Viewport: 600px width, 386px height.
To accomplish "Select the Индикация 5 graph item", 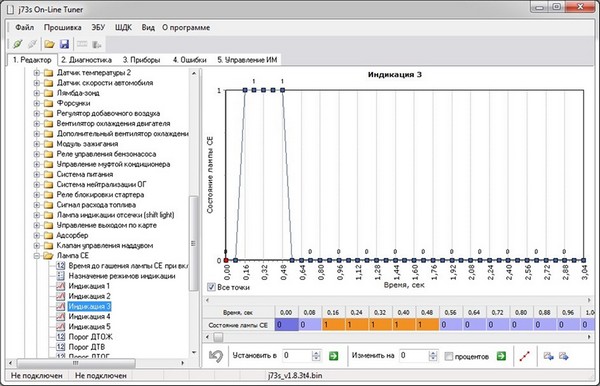I will 89,327.
